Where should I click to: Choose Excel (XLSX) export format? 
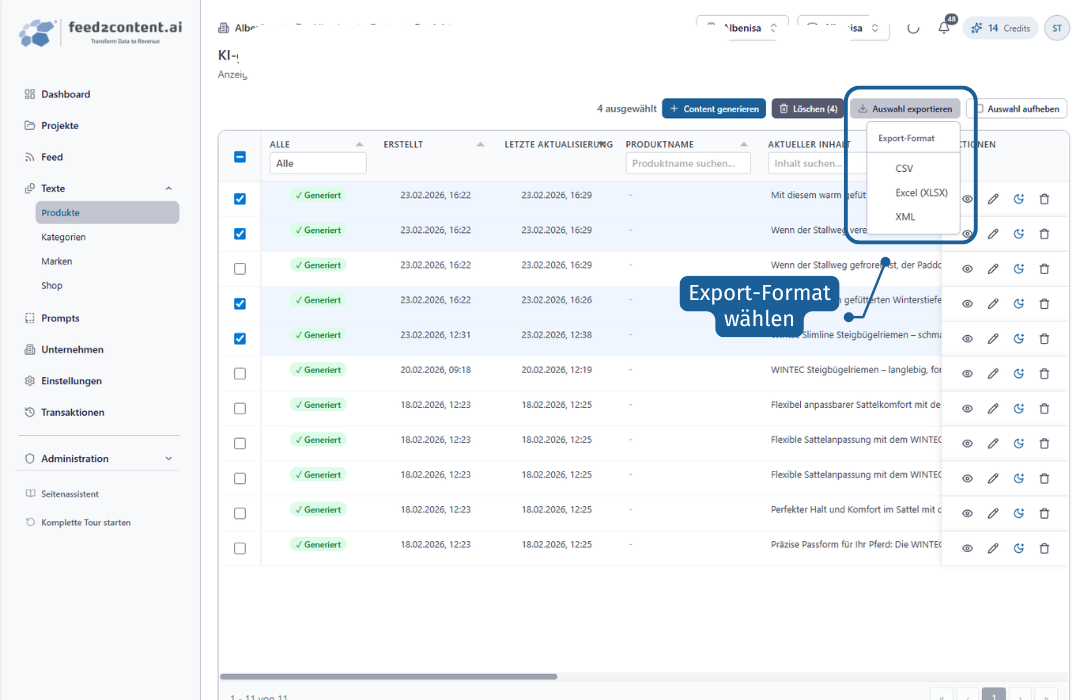click(921, 193)
